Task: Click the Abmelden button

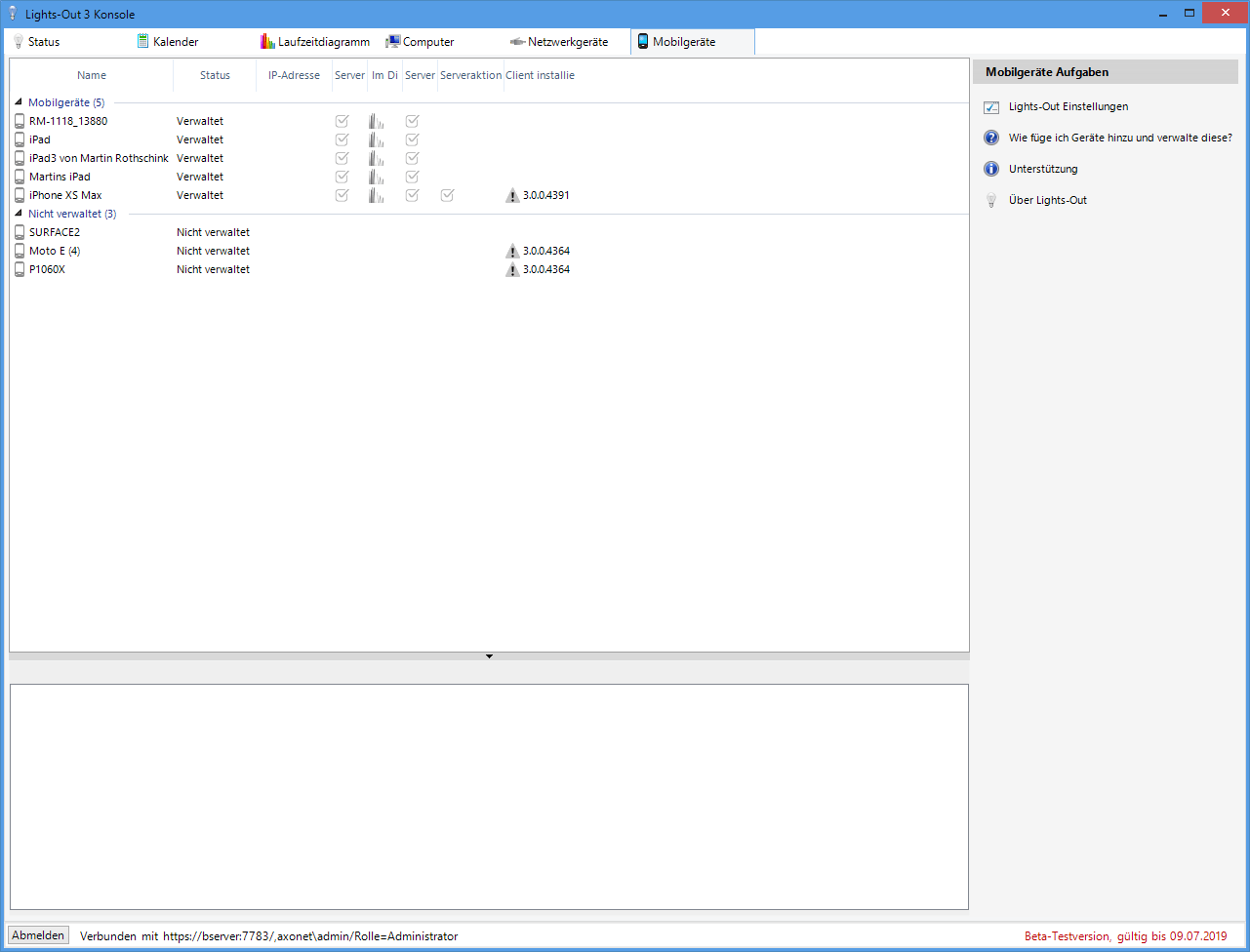Action: 38,935
